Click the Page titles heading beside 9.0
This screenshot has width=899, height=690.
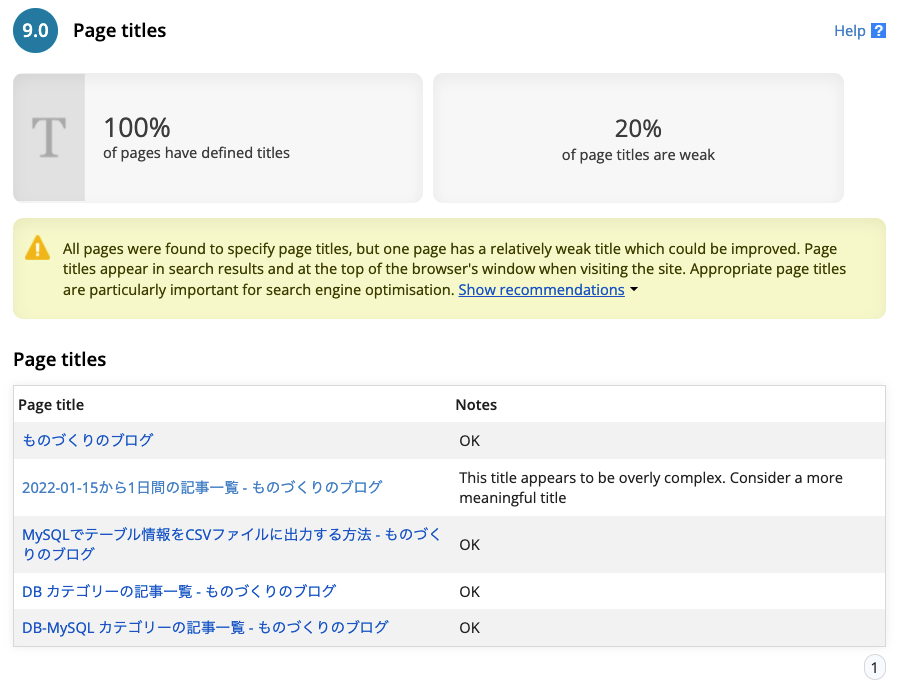120,31
